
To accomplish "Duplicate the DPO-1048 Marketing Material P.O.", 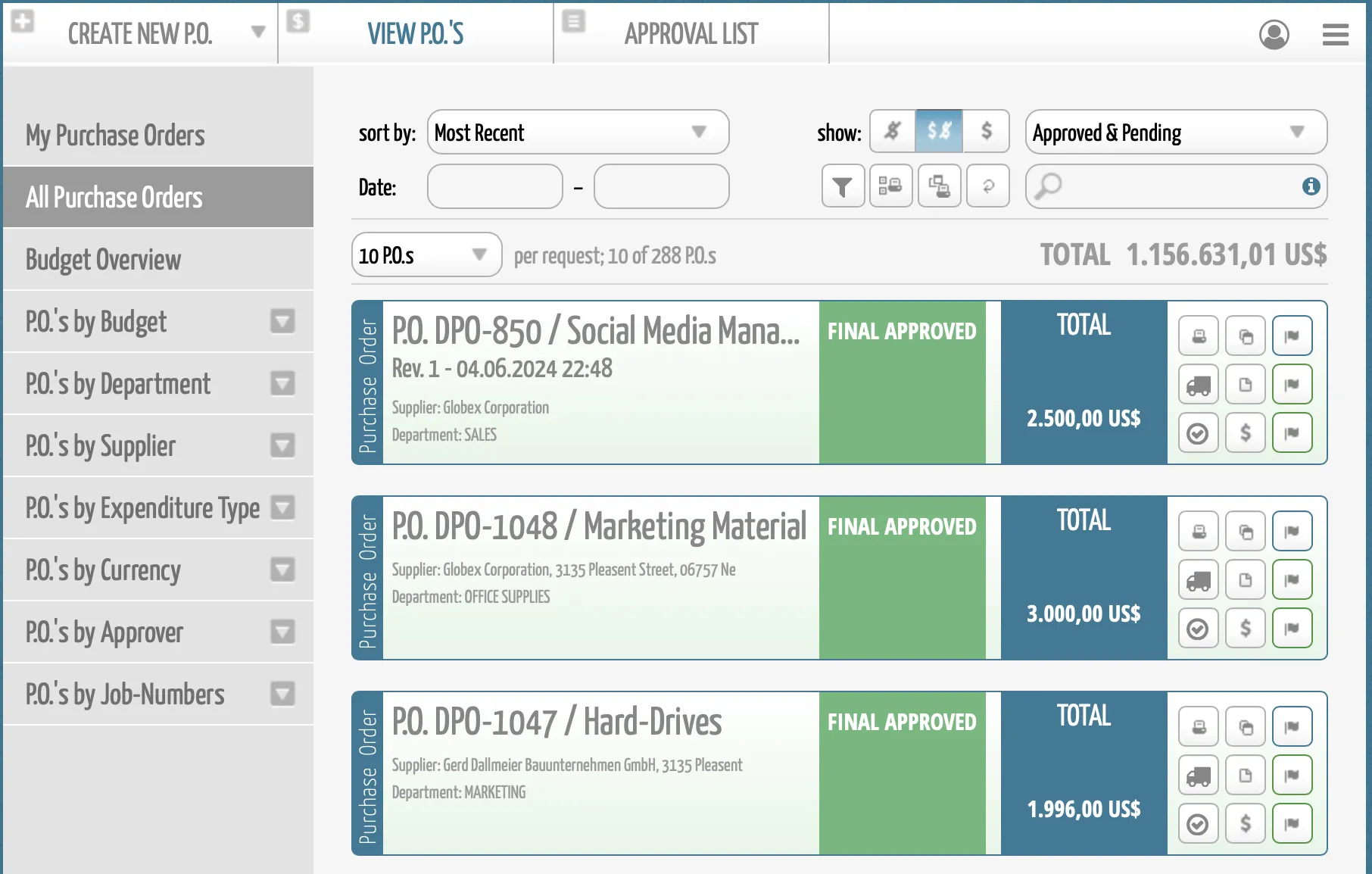I will (1245, 531).
